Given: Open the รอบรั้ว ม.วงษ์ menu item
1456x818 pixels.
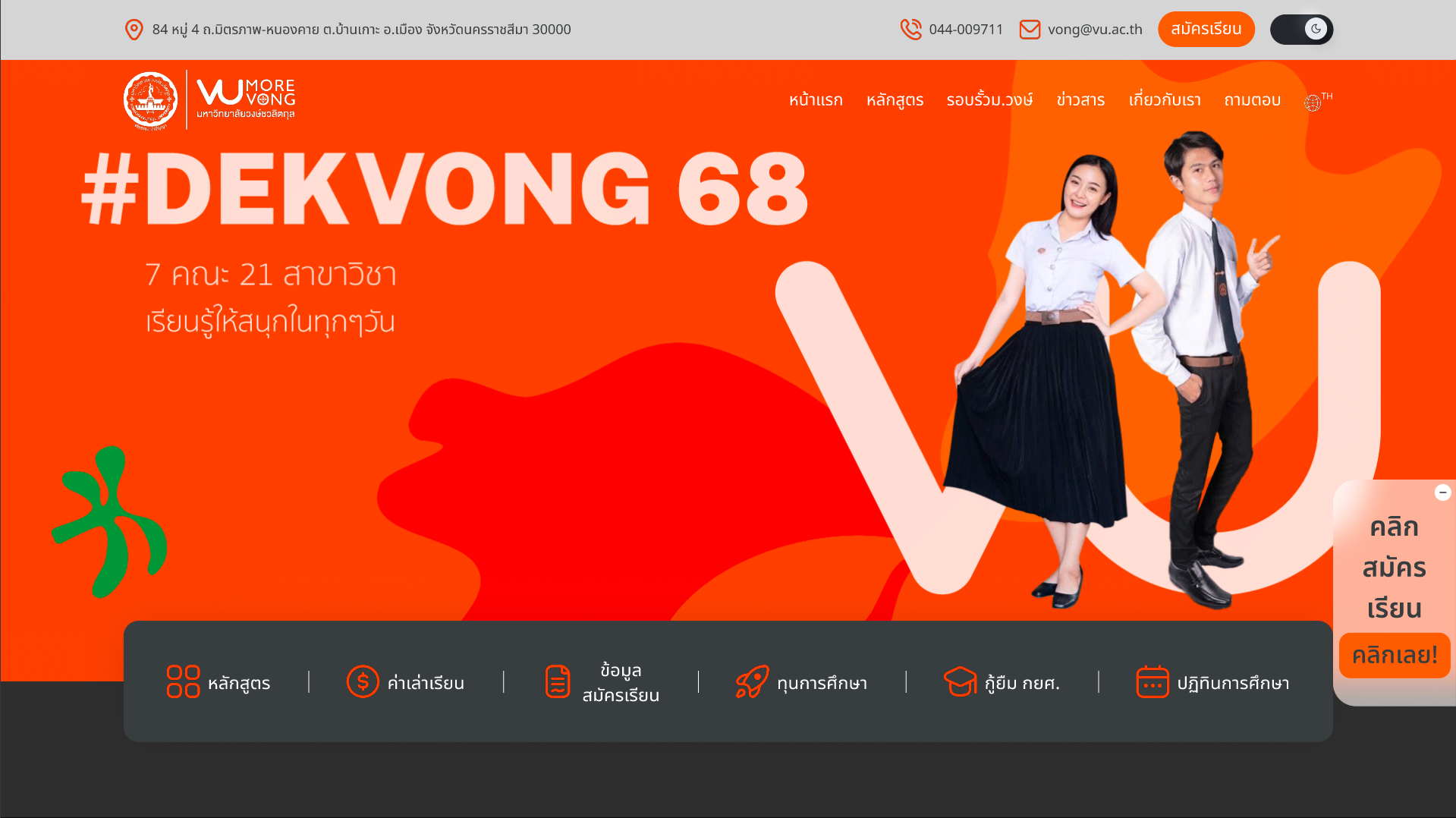Looking at the screenshot, I should click(989, 100).
